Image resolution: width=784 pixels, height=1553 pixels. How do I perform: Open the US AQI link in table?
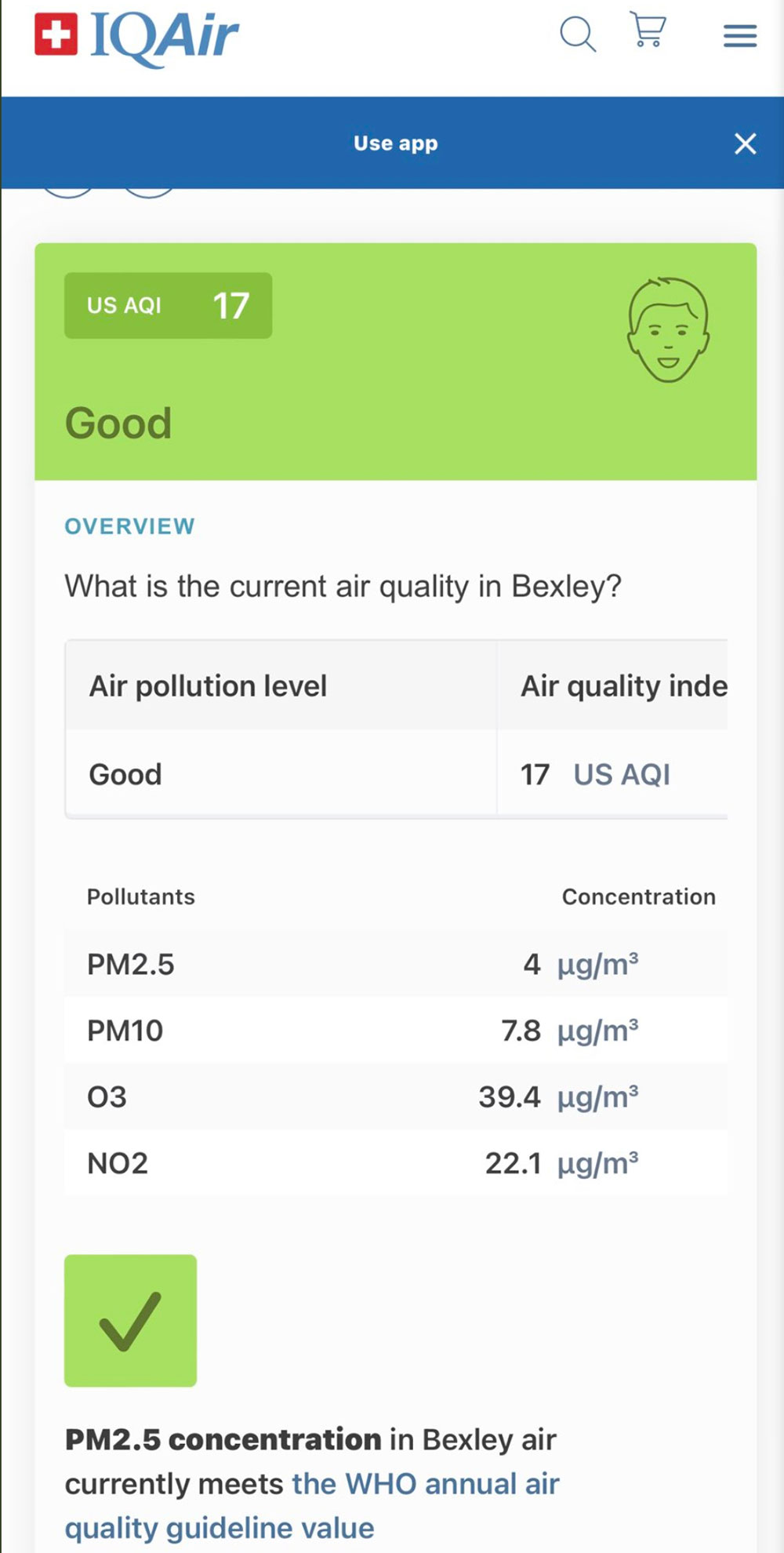point(621,775)
